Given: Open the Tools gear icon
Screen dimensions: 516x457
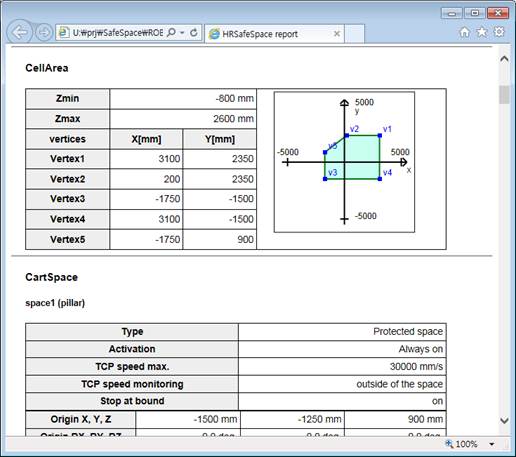Looking at the screenshot, I should tap(499, 32).
